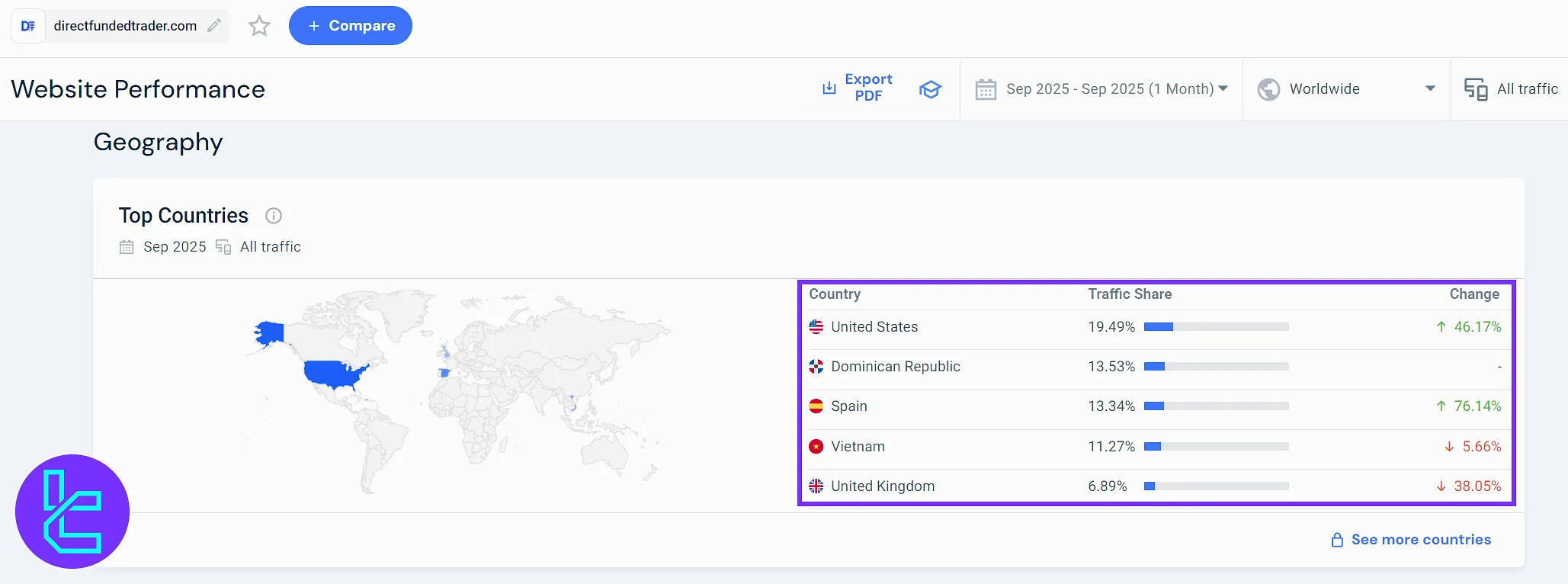Select the Dominican Republic row
The width and height of the screenshot is (1568, 584).
point(896,367)
